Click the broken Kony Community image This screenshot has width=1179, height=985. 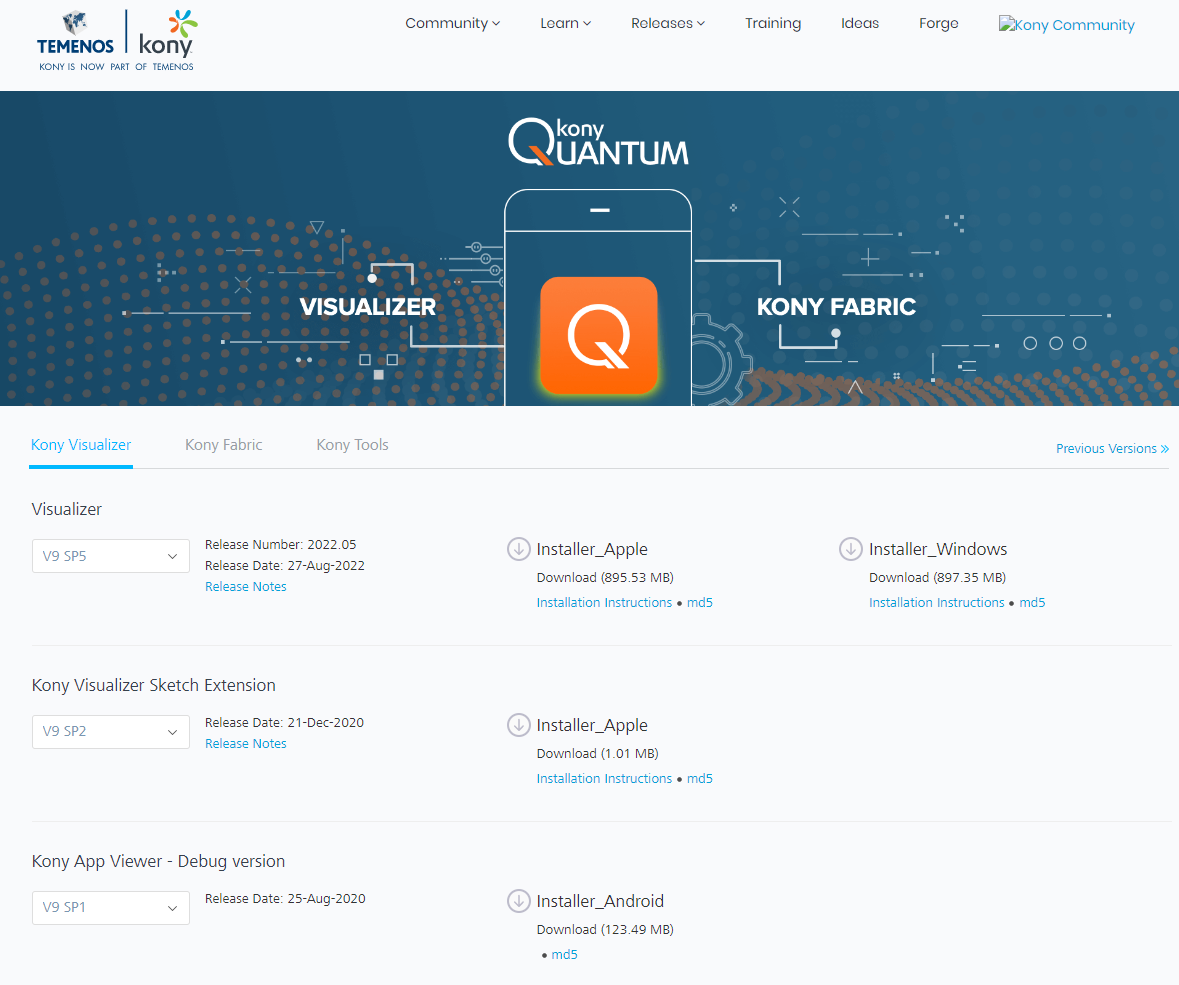(x=1066, y=25)
